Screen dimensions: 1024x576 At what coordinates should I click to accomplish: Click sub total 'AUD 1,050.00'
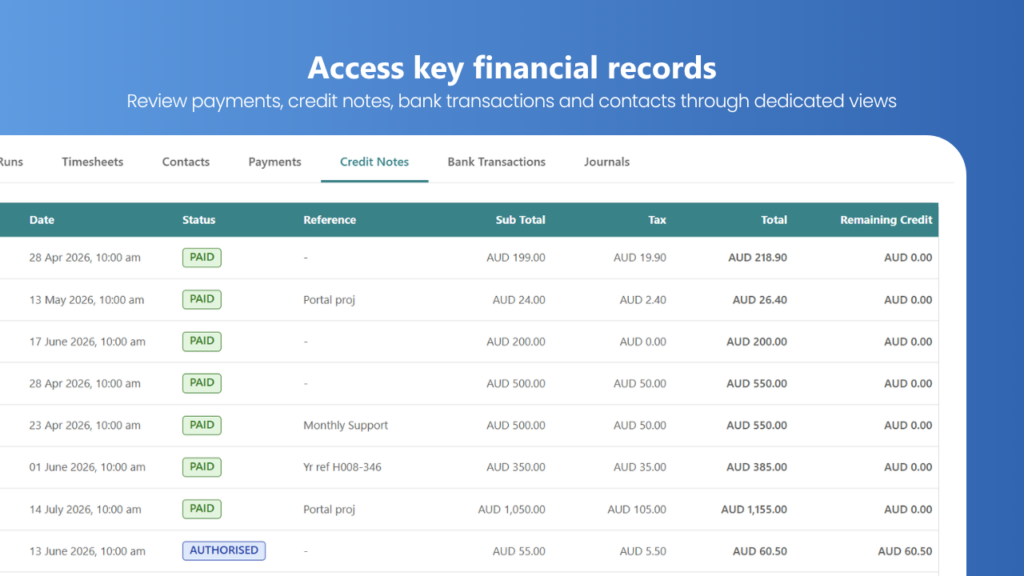pyautogui.click(x=511, y=509)
